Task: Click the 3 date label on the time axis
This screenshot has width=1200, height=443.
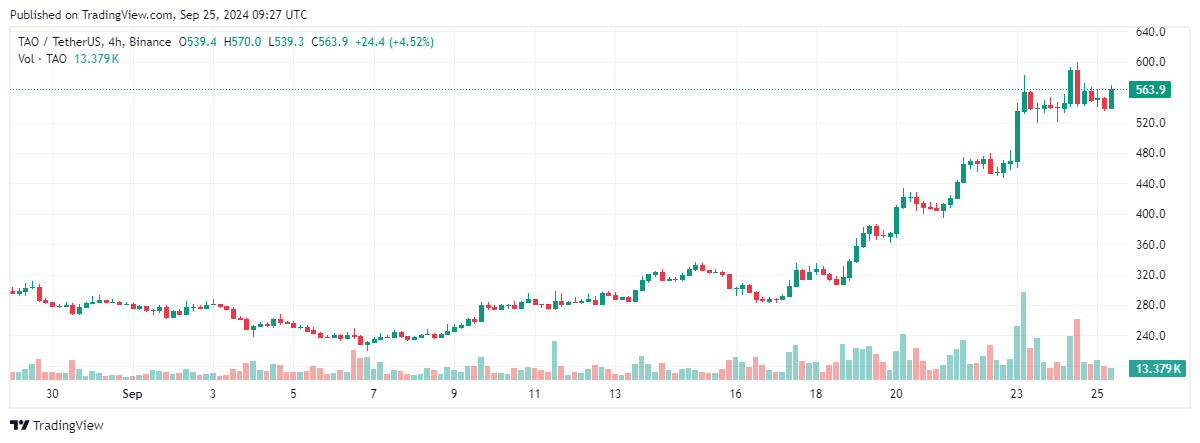Action: pos(213,394)
